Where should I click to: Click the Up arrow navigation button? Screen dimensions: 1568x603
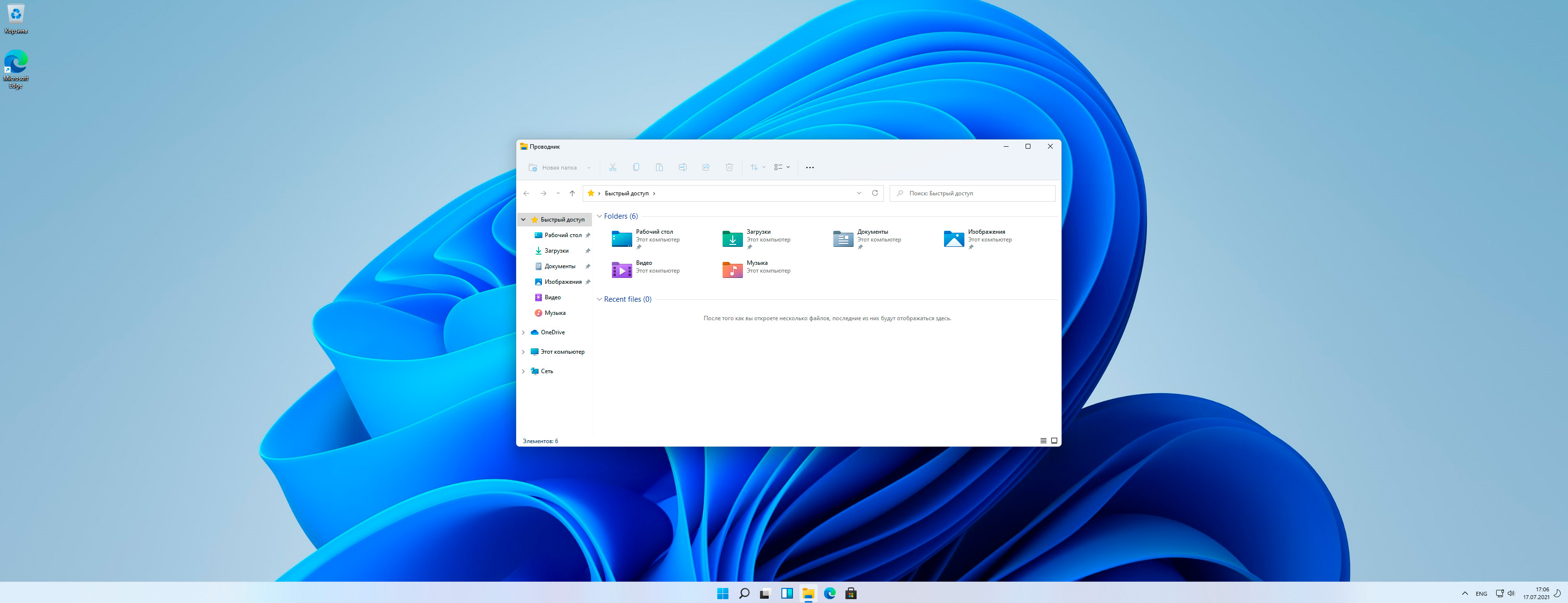point(572,193)
